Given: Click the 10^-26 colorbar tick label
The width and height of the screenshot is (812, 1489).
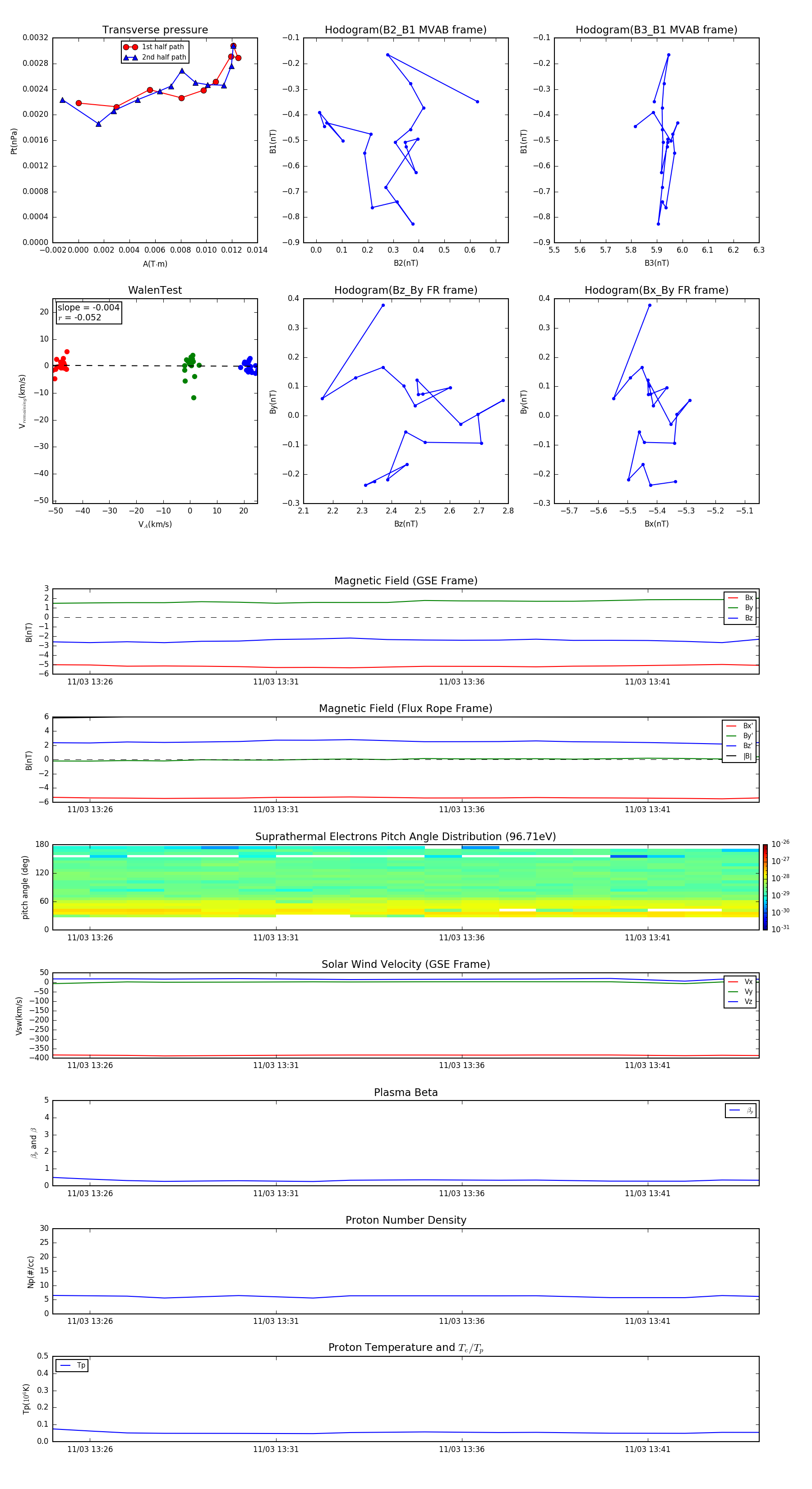Looking at the screenshot, I should (x=780, y=844).
